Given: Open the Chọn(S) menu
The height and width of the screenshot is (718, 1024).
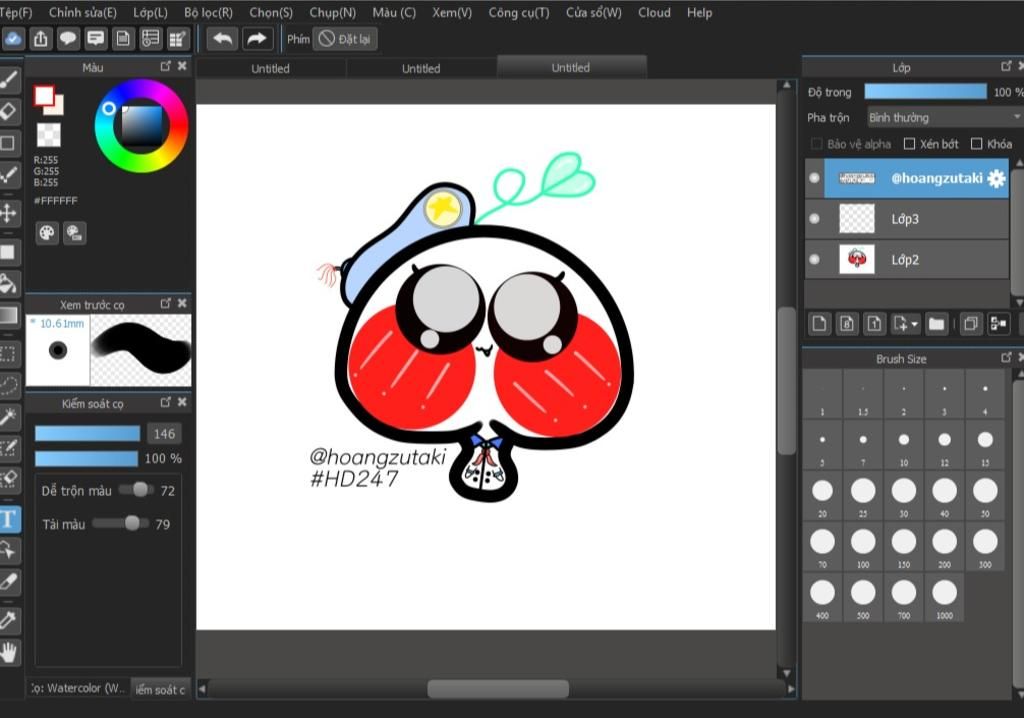Looking at the screenshot, I should 271,12.
